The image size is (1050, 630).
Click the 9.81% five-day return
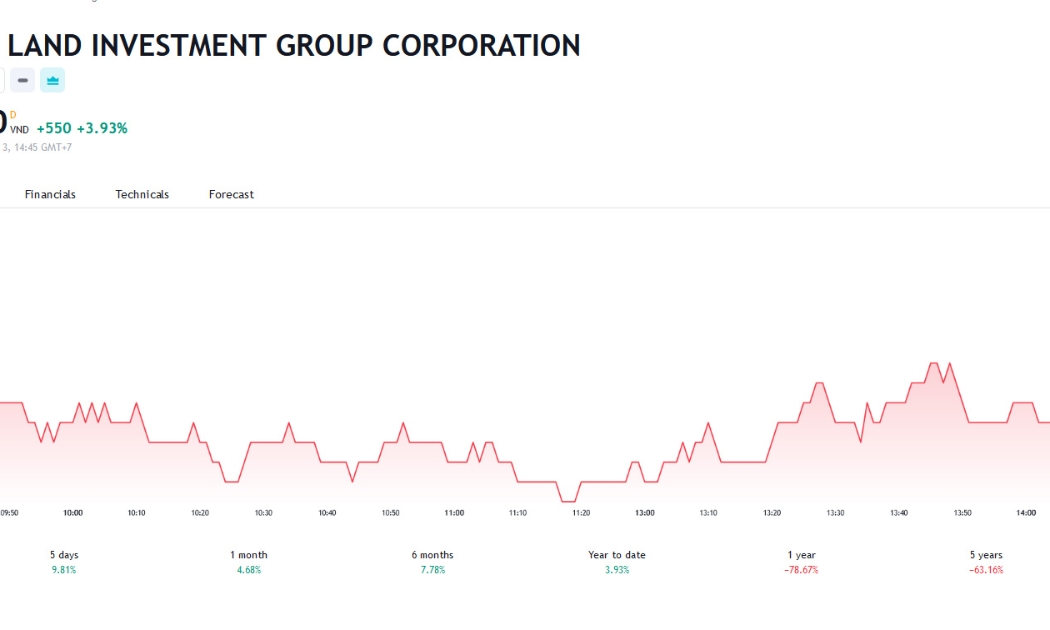pos(64,570)
